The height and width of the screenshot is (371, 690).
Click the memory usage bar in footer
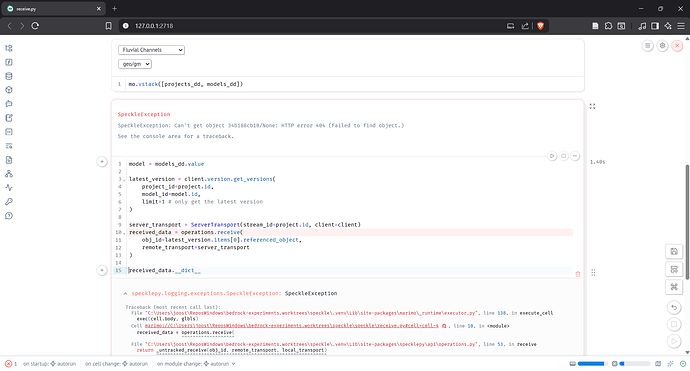coord(588,364)
